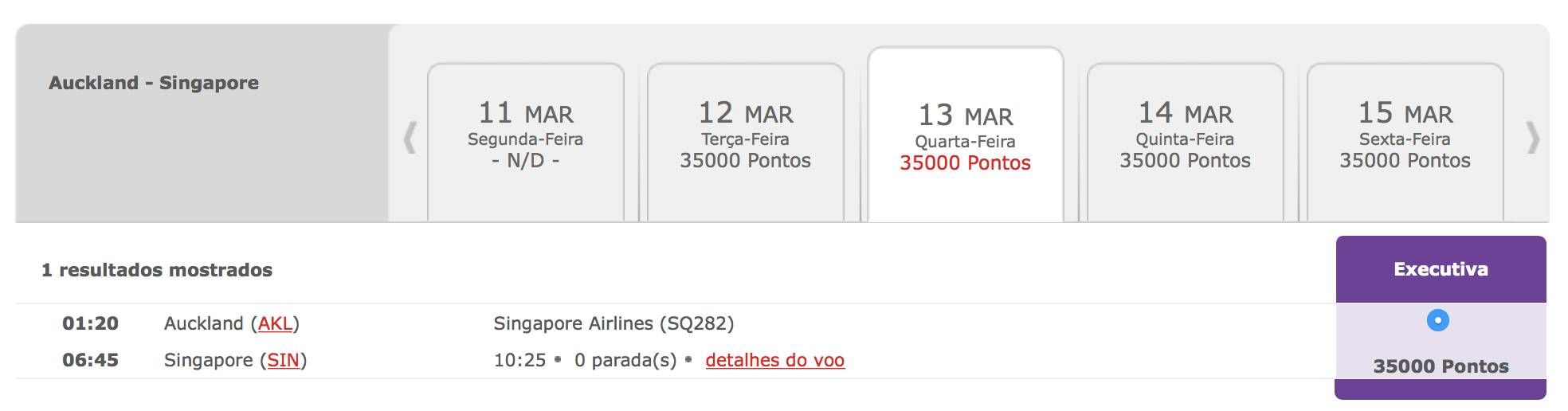The width and height of the screenshot is (1568, 411).
Task: Open the SIN airport link
Action: pos(283,360)
